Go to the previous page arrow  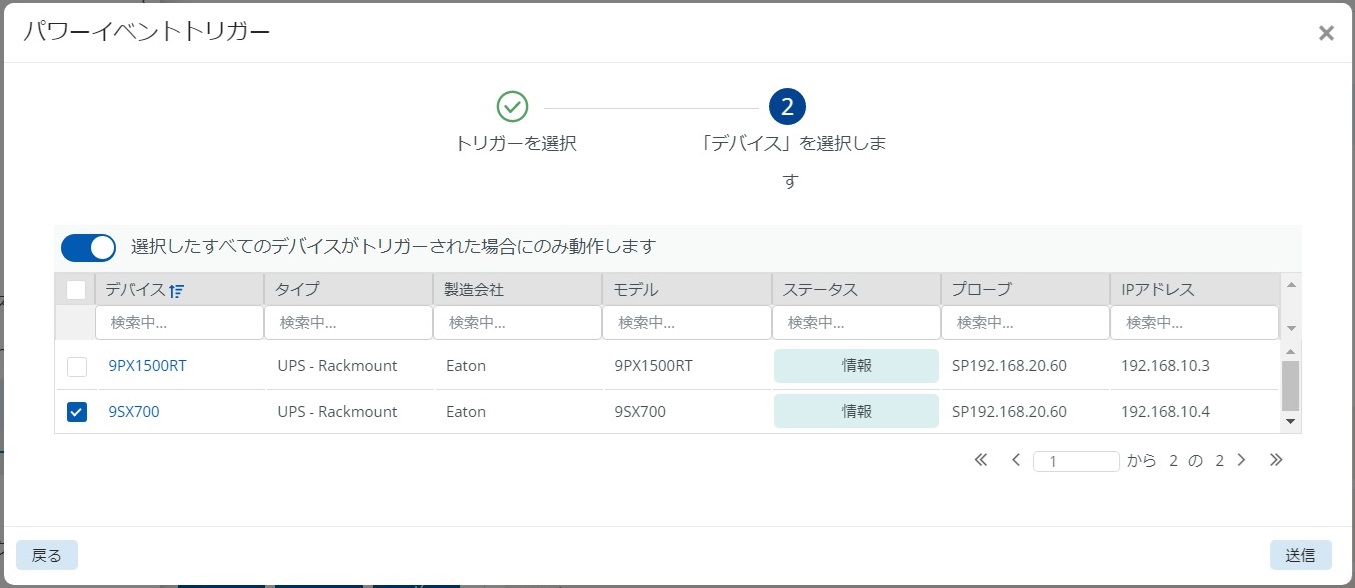pos(1015,460)
